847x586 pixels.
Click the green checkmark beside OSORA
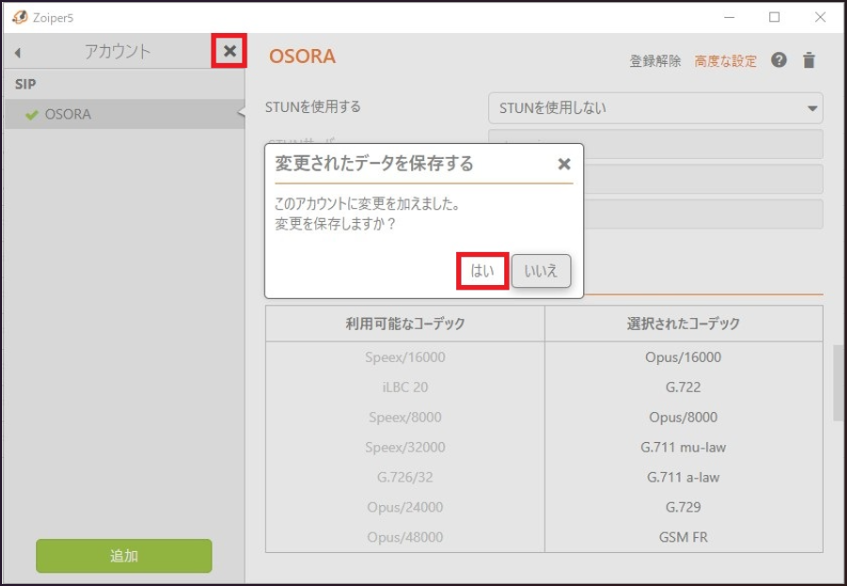pyautogui.click(x=32, y=114)
